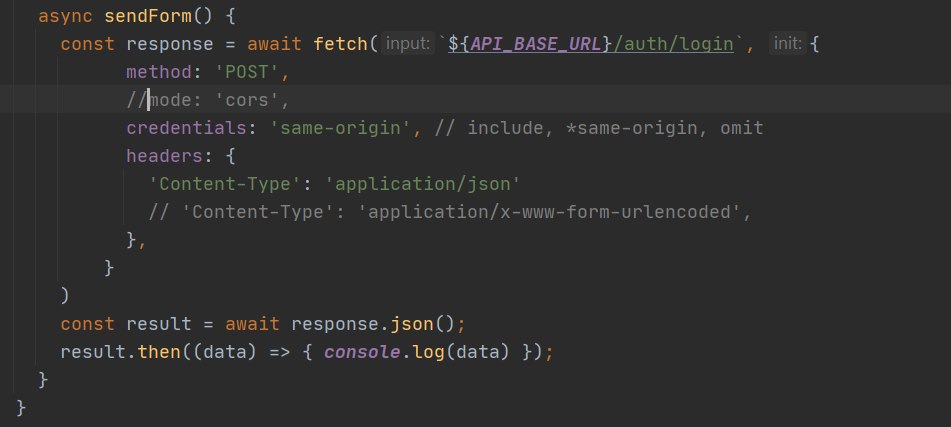Click the 'same-origin' string value
This screenshot has height=427, width=951.
click(x=340, y=128)
